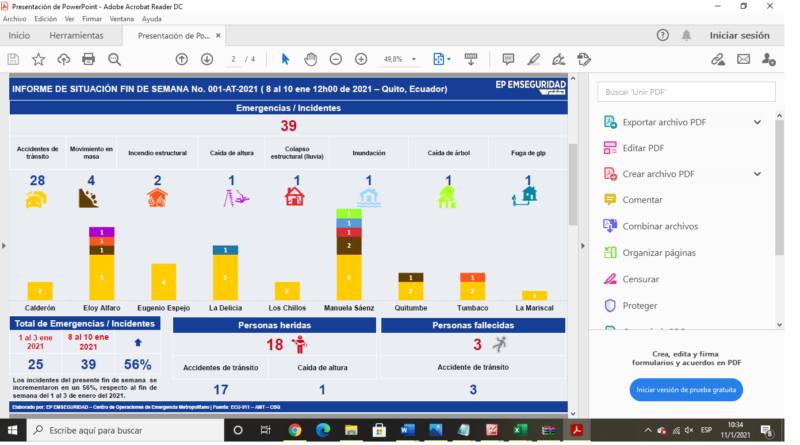The image size is (800, 445).
Task: Expand Crear archivo PDF options
Action: tap(757, 174)
